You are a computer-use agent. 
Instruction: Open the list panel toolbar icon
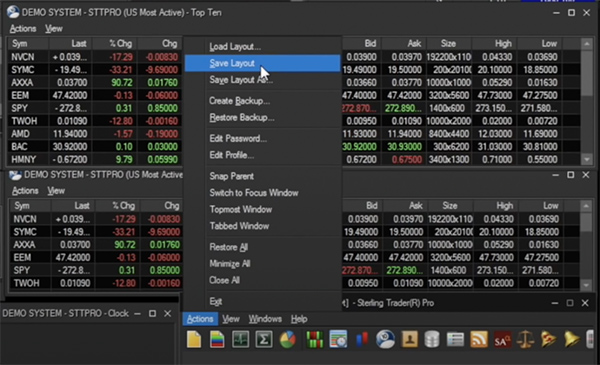coord(455,339)
